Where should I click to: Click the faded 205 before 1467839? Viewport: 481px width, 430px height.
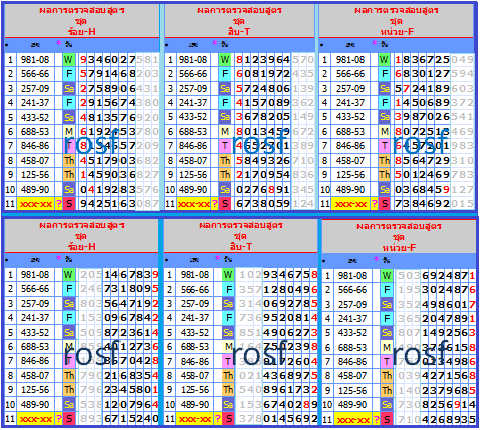(90, 275)
